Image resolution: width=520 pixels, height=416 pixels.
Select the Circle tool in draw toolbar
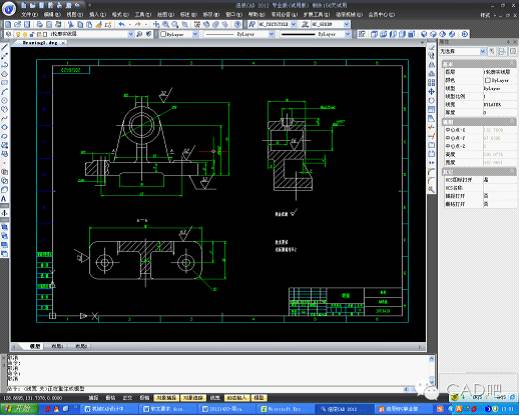pyautogui.click(x=4, y=100)
